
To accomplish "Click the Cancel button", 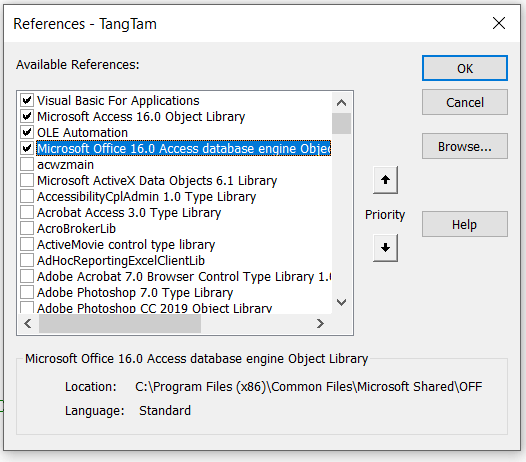I will coord(465,102).
